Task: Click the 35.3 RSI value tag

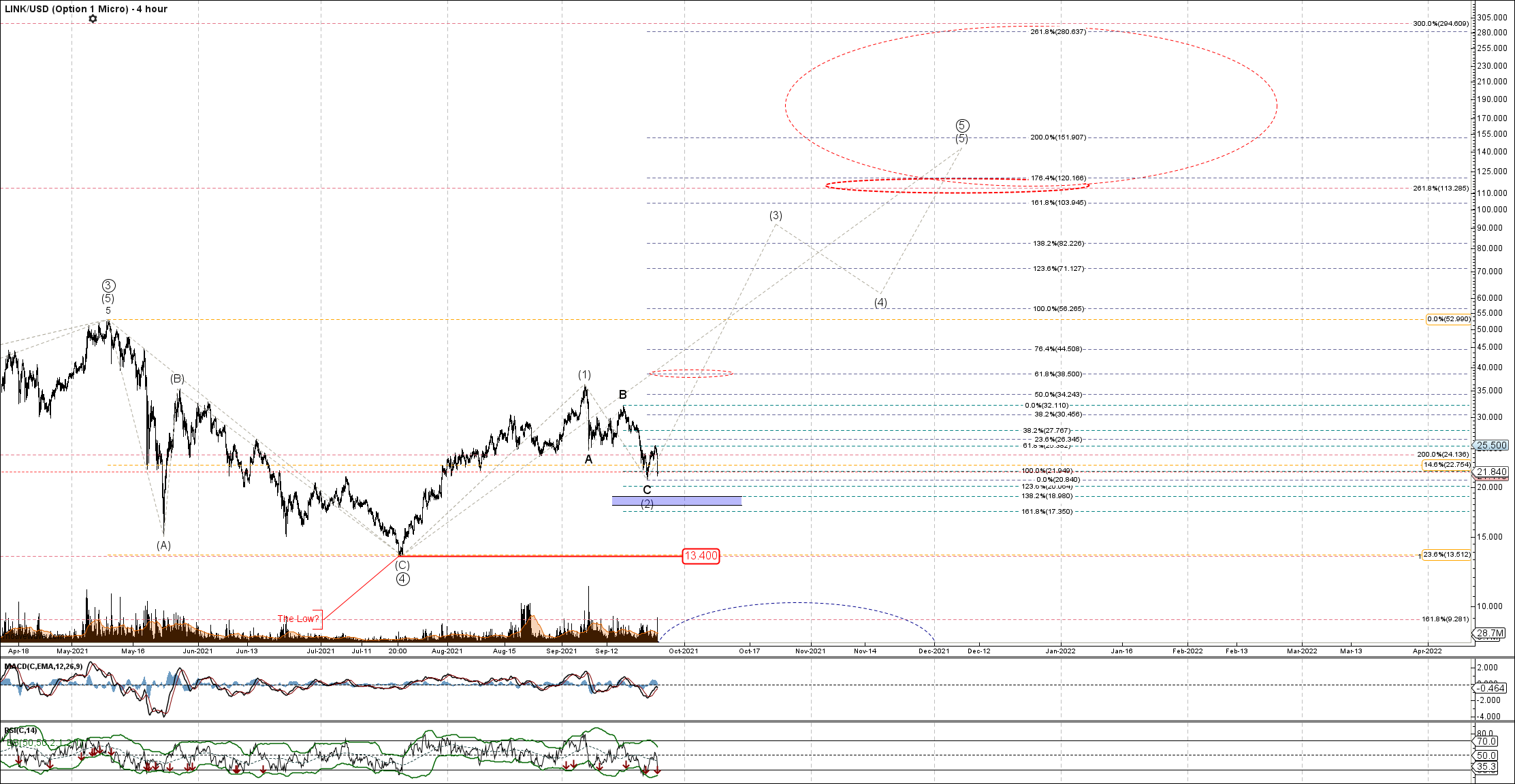Action: [x=1486, y=767]
